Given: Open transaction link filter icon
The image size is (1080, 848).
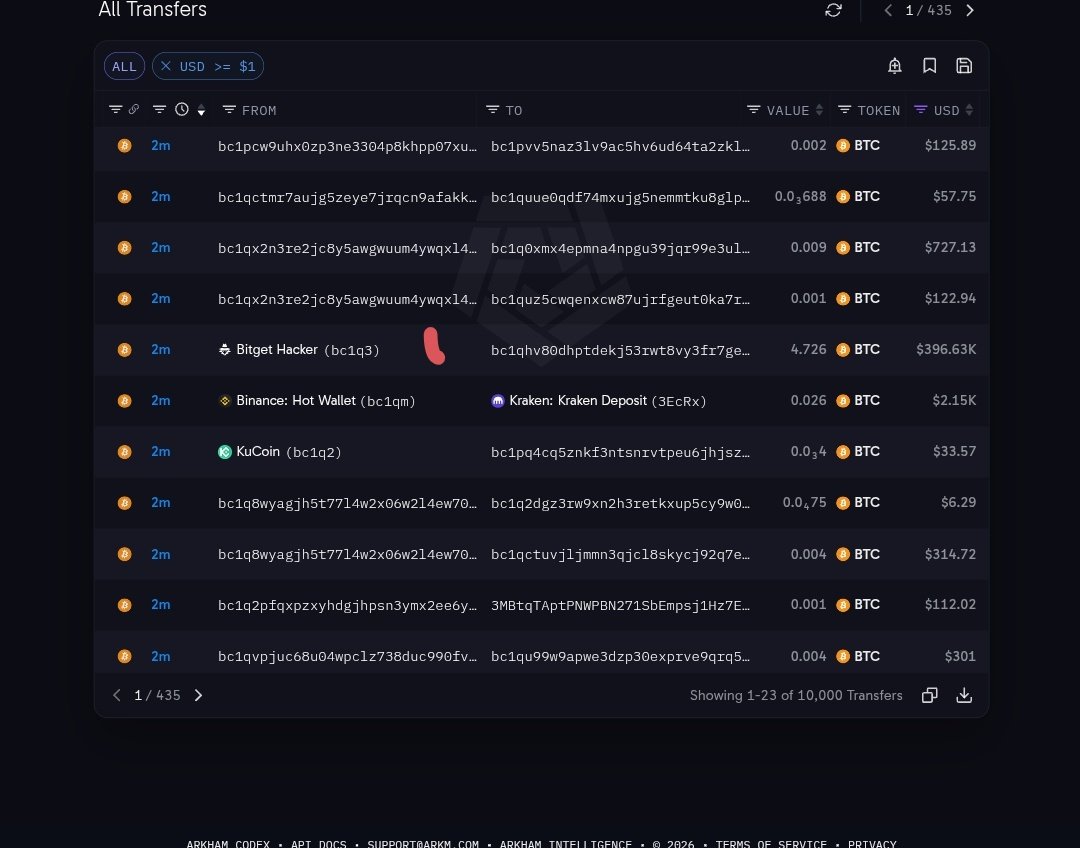Looking at the screenshot, I should coord(116,110).
